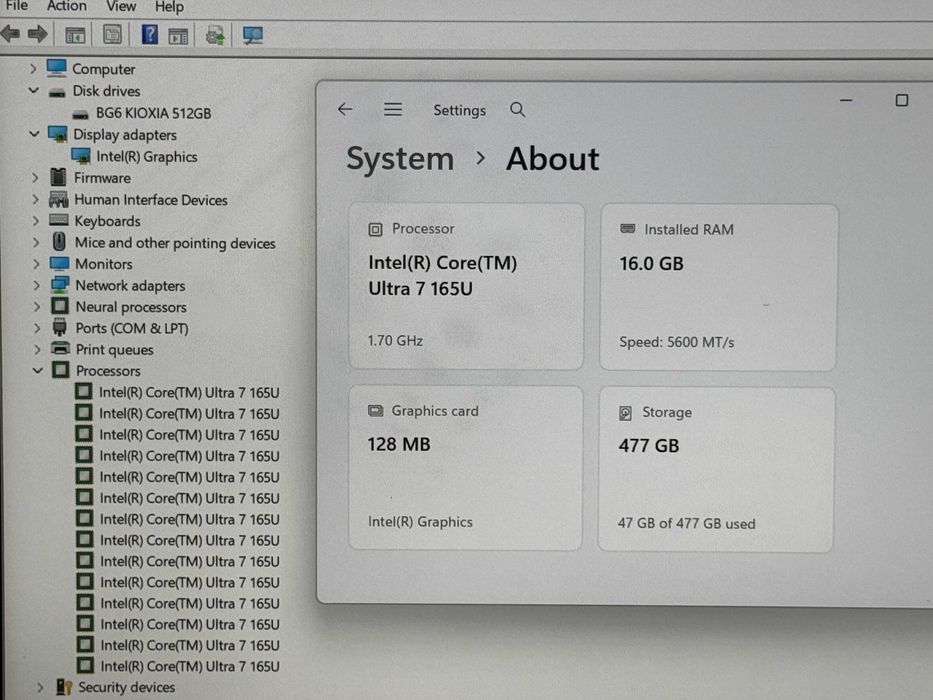
Task: Click the Back arrow in Device Manager toolbar
Action: [x=11, y=35]
